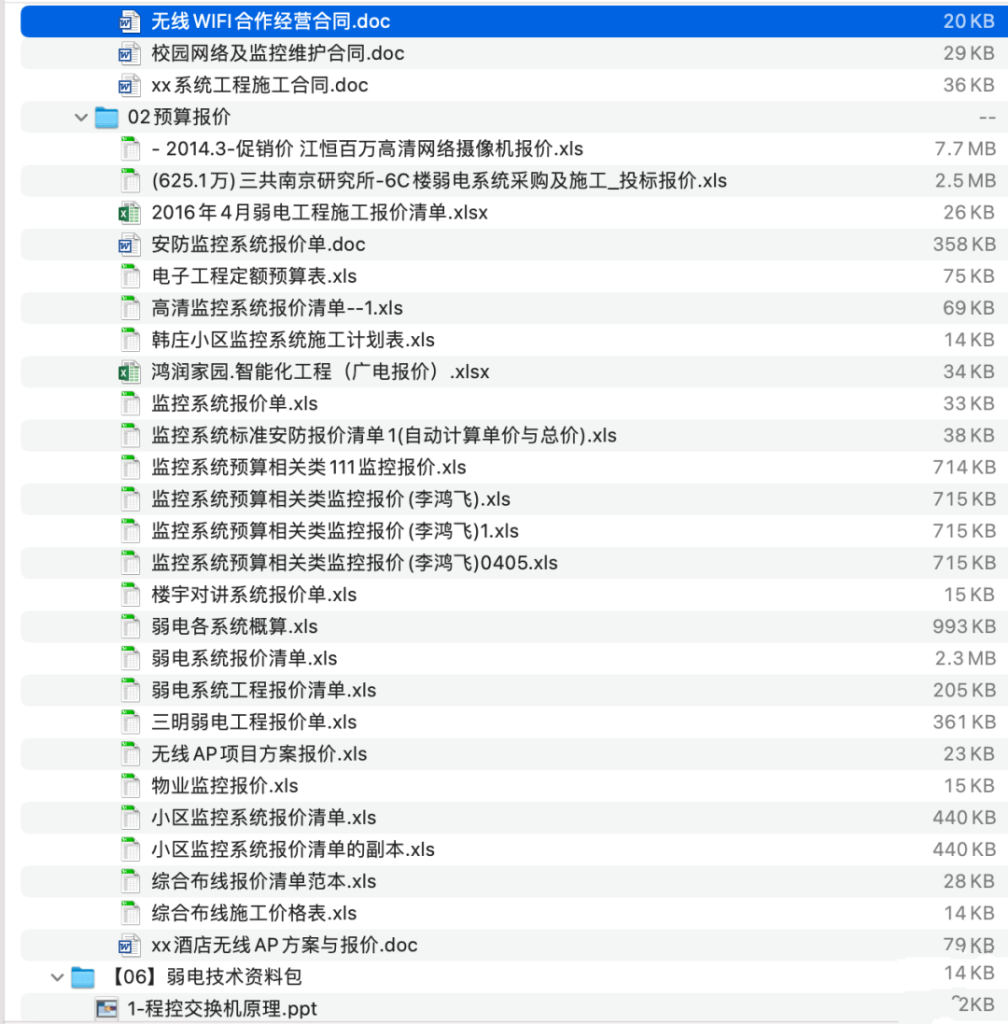Screen dimensions: 1008x1024
Task: Click the Word icon of 无线 WIFI 合作经营合同.doc
Action: [130, 21]
